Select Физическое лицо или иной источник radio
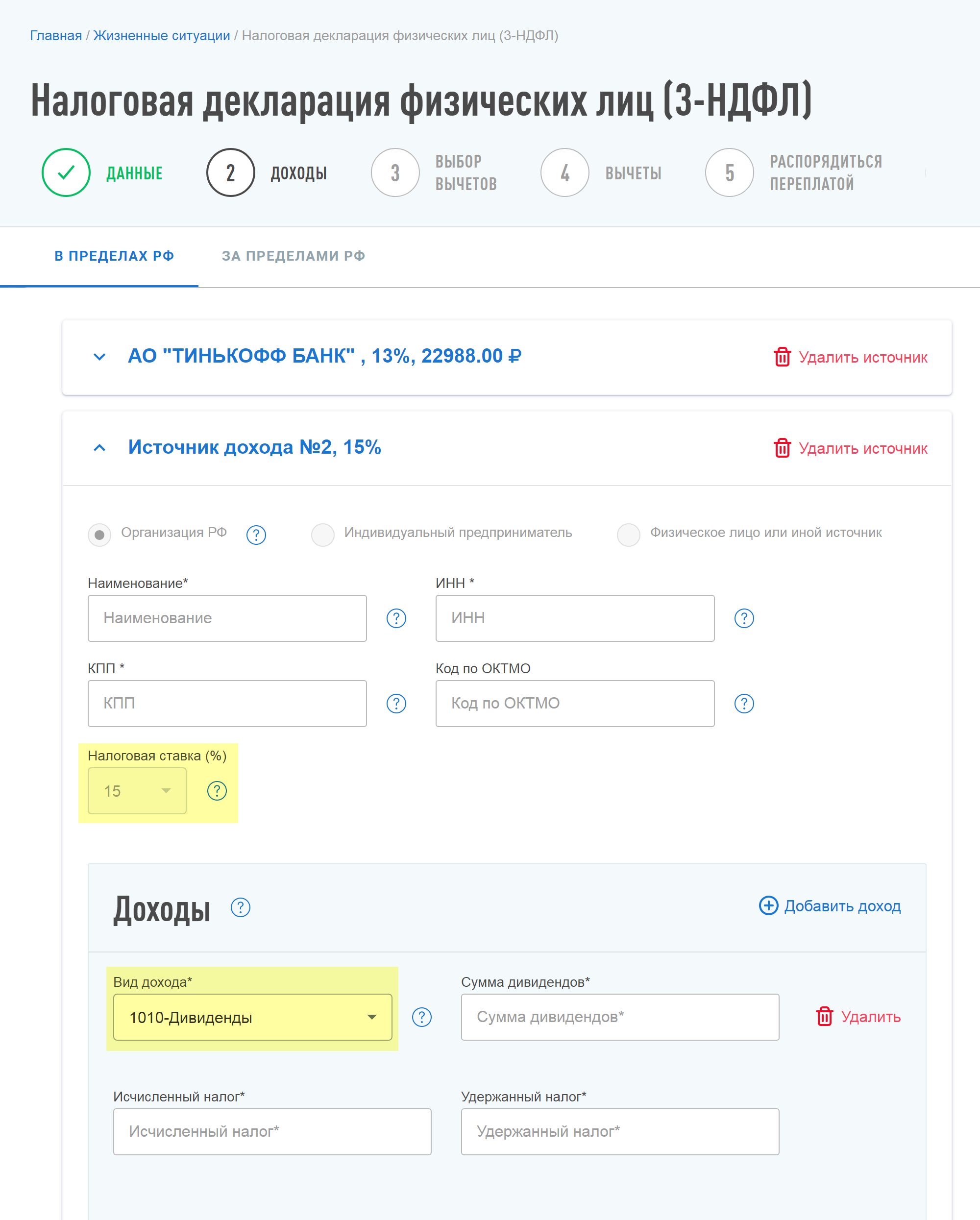 pyautogui.click(x=629, y=535)
